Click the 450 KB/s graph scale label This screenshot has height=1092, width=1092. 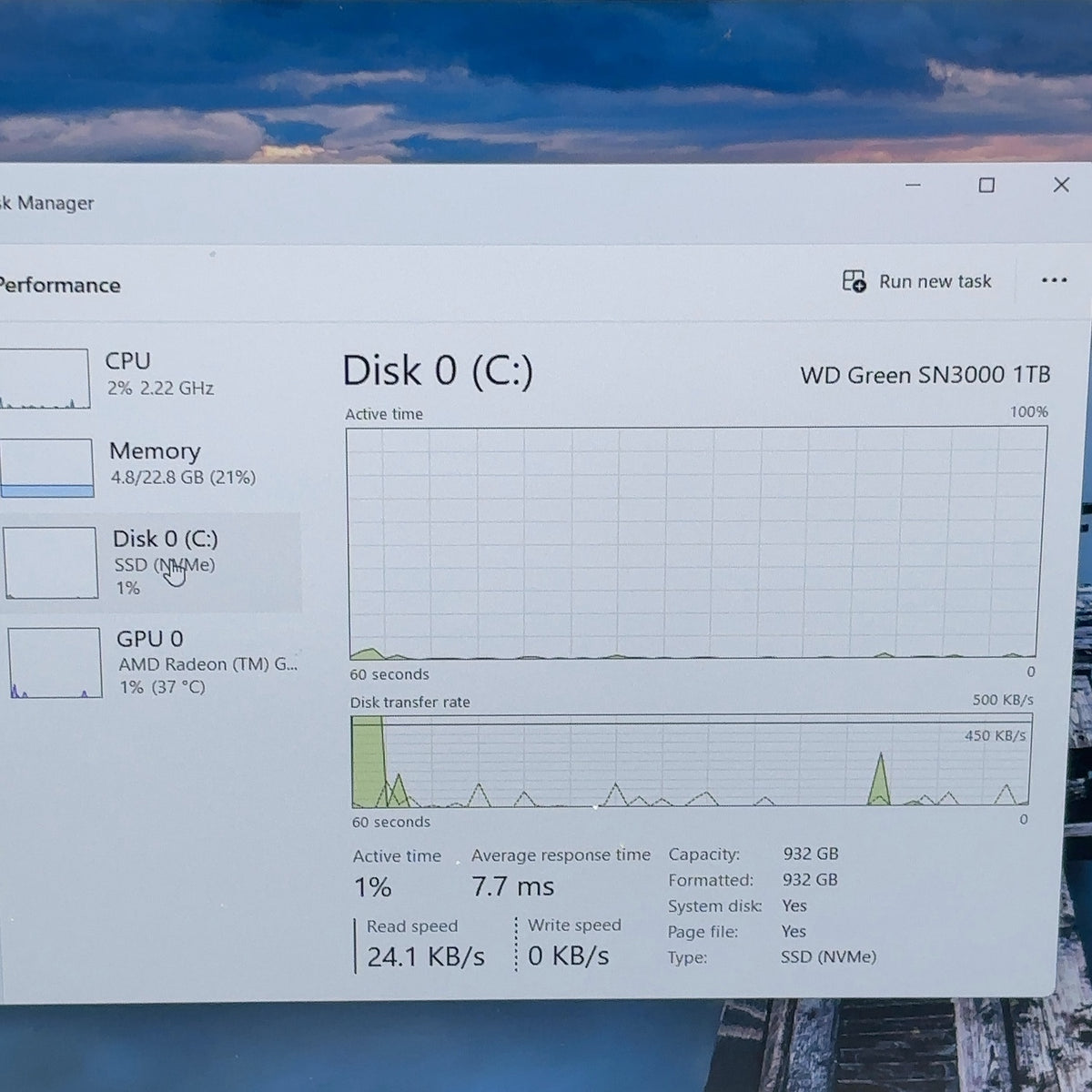tap(996, 735)
